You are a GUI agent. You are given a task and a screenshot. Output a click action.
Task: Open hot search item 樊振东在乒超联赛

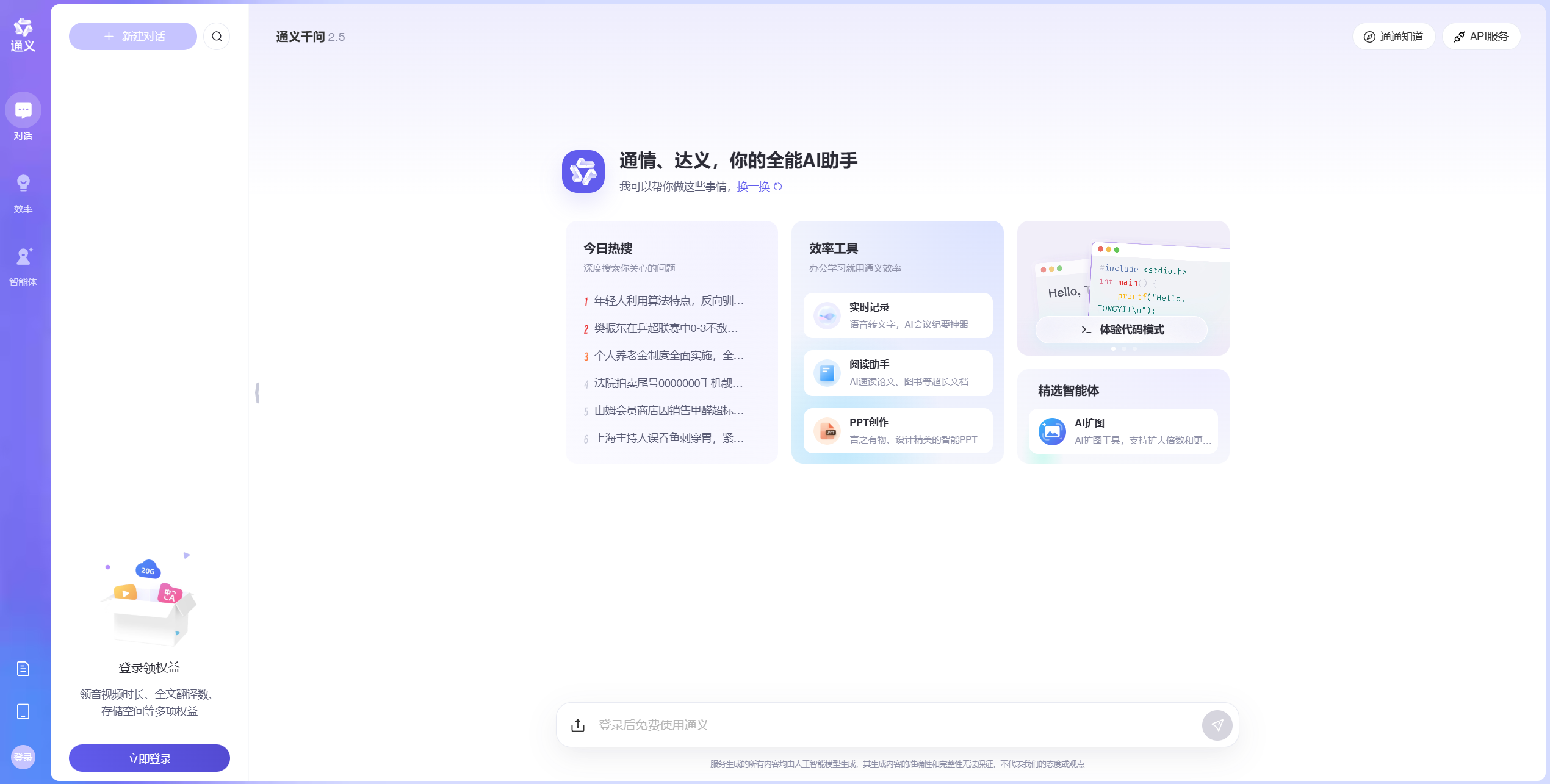665,328
